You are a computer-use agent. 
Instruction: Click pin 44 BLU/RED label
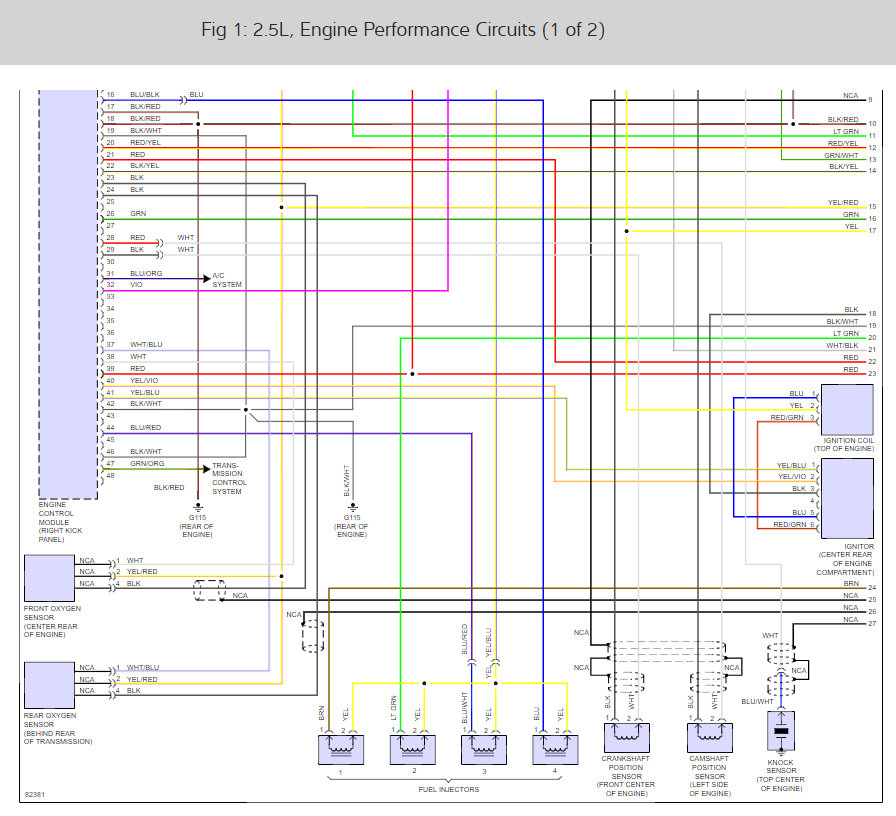[x=145, y=427]
